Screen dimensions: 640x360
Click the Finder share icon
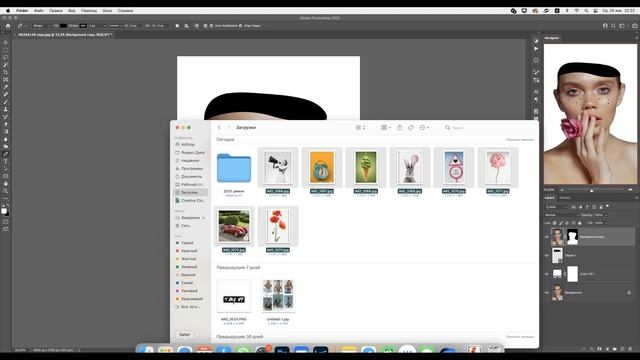[400, 127]
